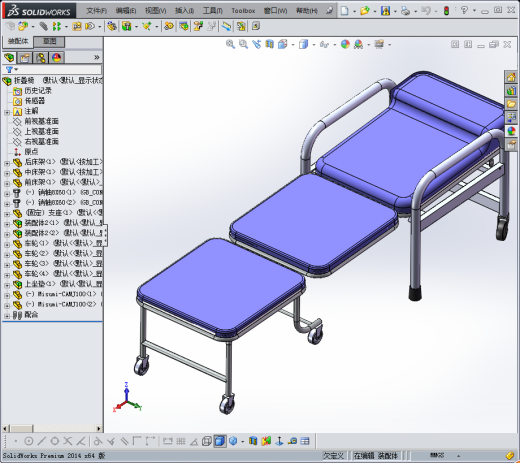Switch to the 装配体 tab
The width and height of the screenshot is (520, 463).
point(18,41)
